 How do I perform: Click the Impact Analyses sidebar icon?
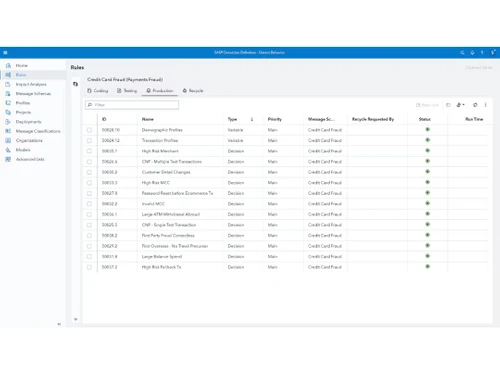click(8, 84)
